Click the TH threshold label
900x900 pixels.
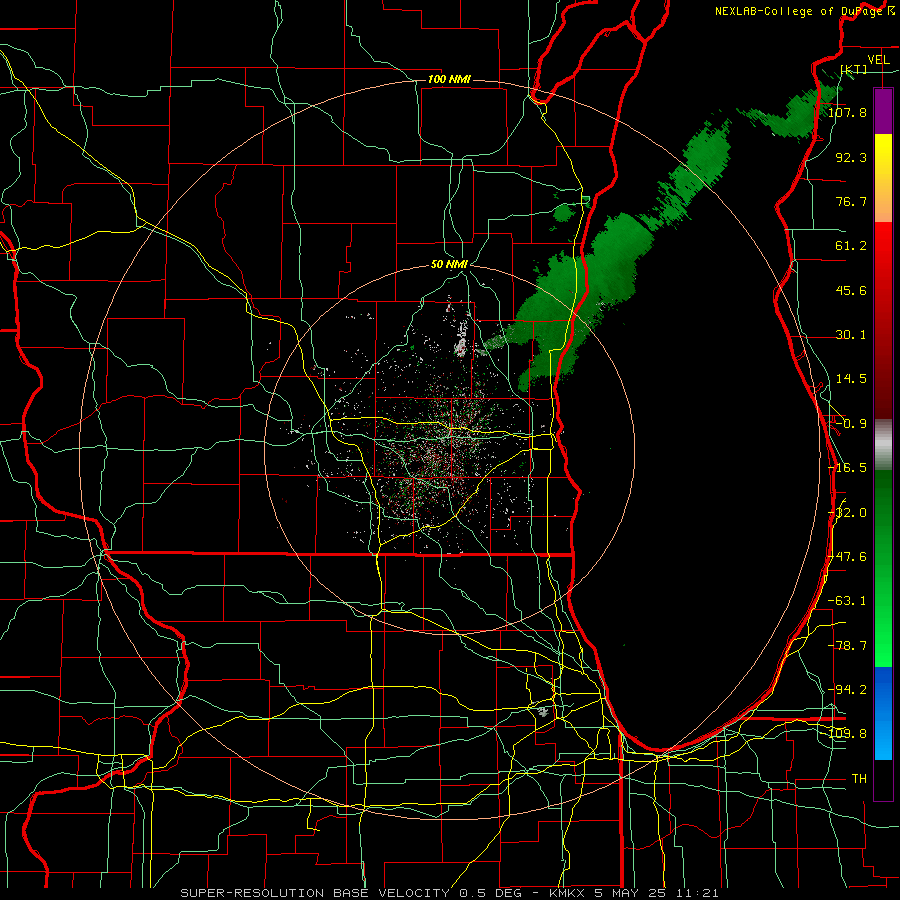point(859,779)
